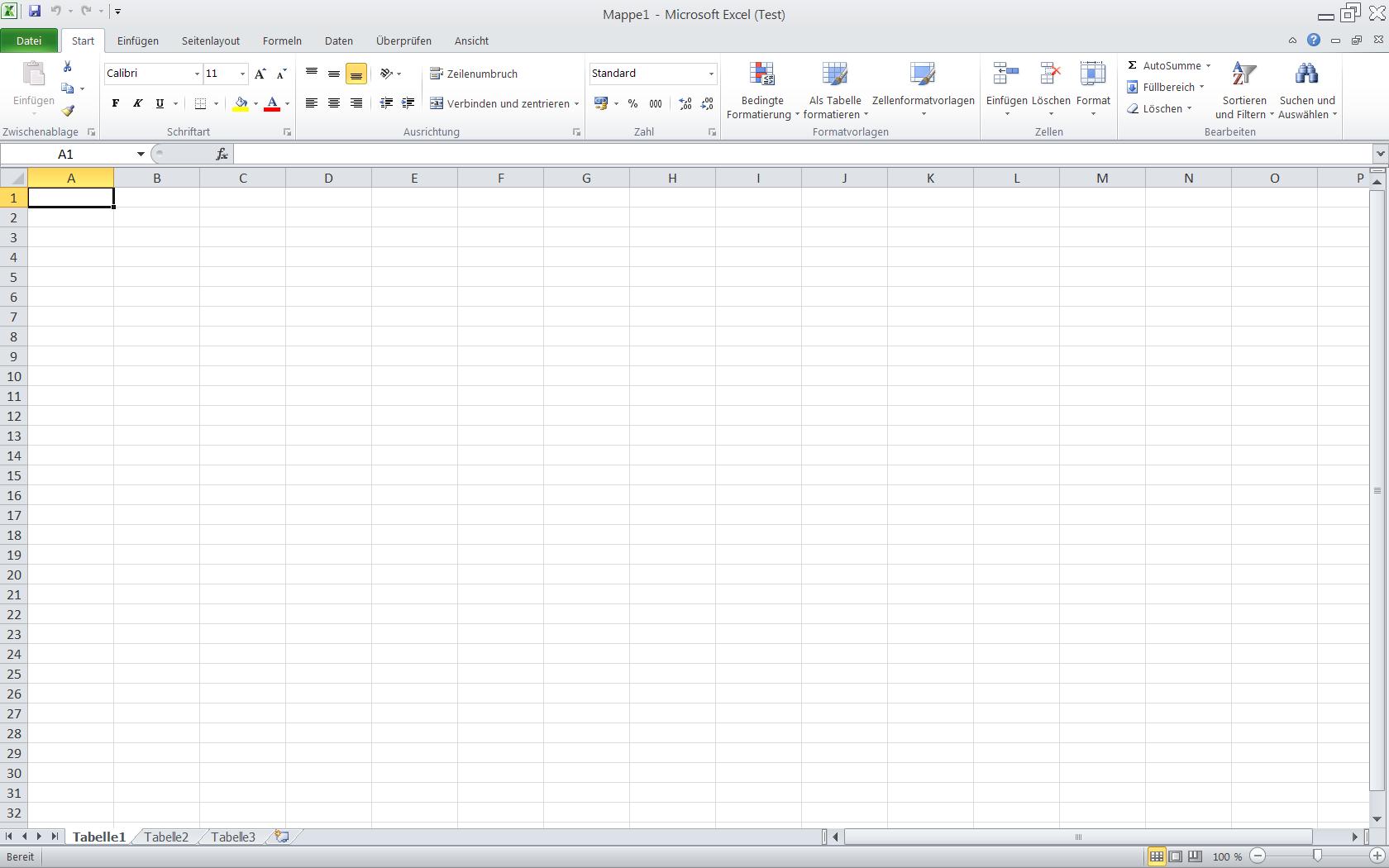Viewport: 1389px width, 868px height.
Task: Increase indent icon in Ausrichtung
Action: point(408,103)
